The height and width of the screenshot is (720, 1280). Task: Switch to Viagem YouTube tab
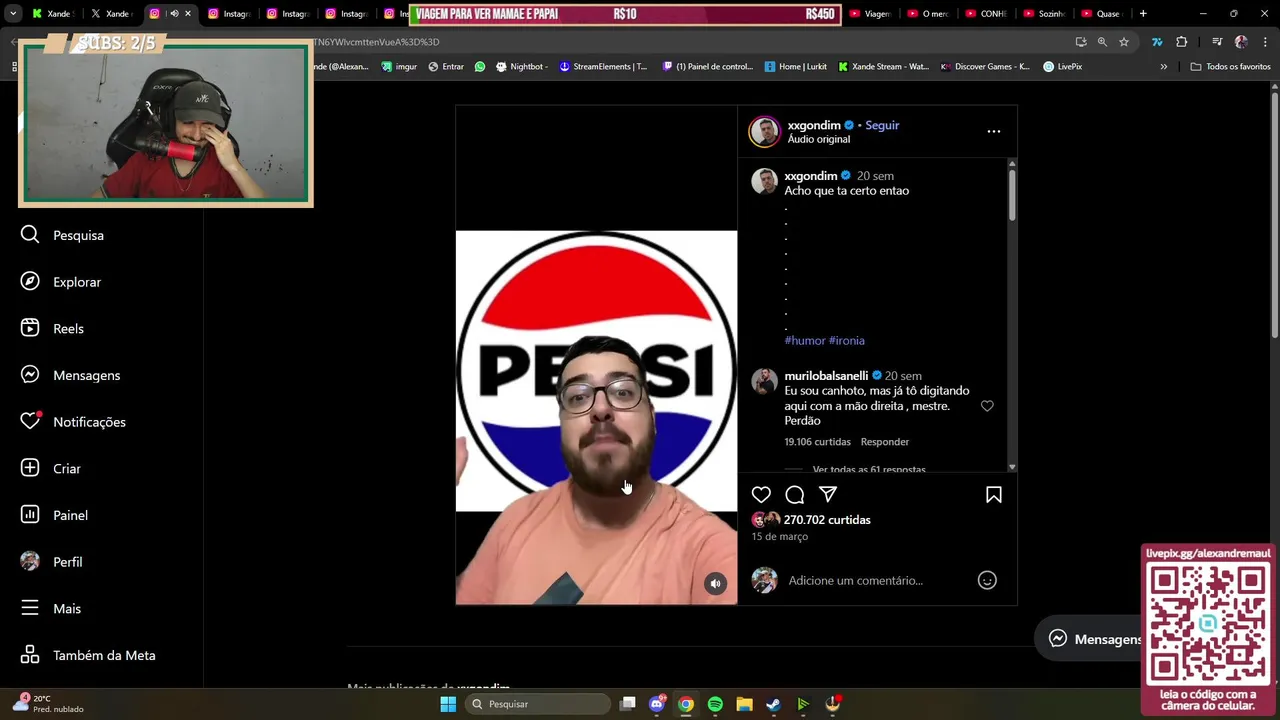[x=870, y=14]
